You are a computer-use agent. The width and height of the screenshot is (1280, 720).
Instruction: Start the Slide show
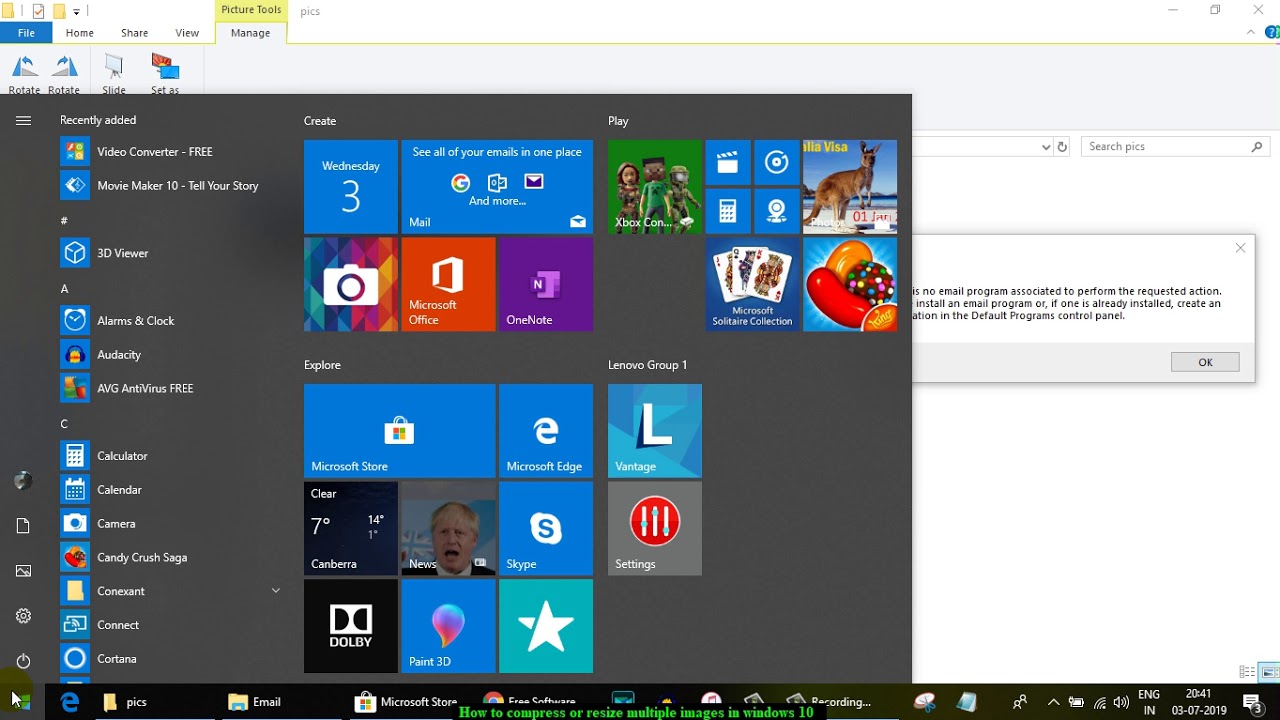pos(114,74)
